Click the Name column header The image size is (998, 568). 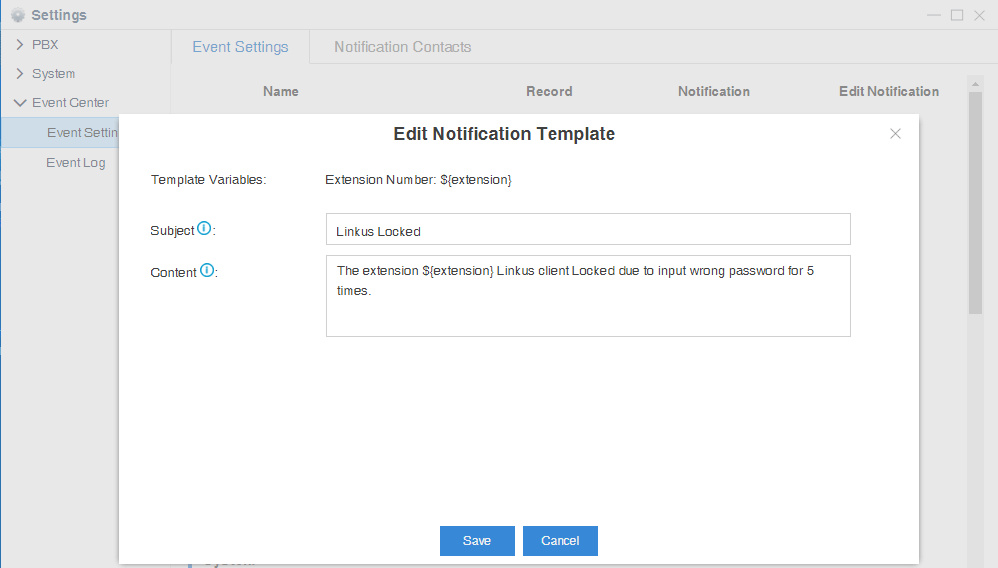[281, 92]
